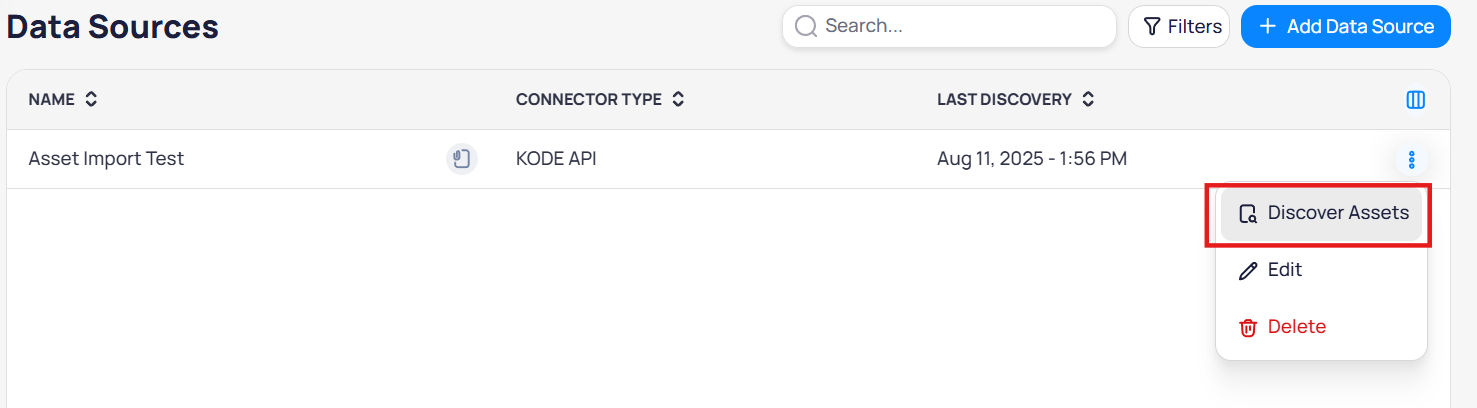Choose Edit in the row actions menu
The height and width of the screenshot is (408, 1477).
1285,270
